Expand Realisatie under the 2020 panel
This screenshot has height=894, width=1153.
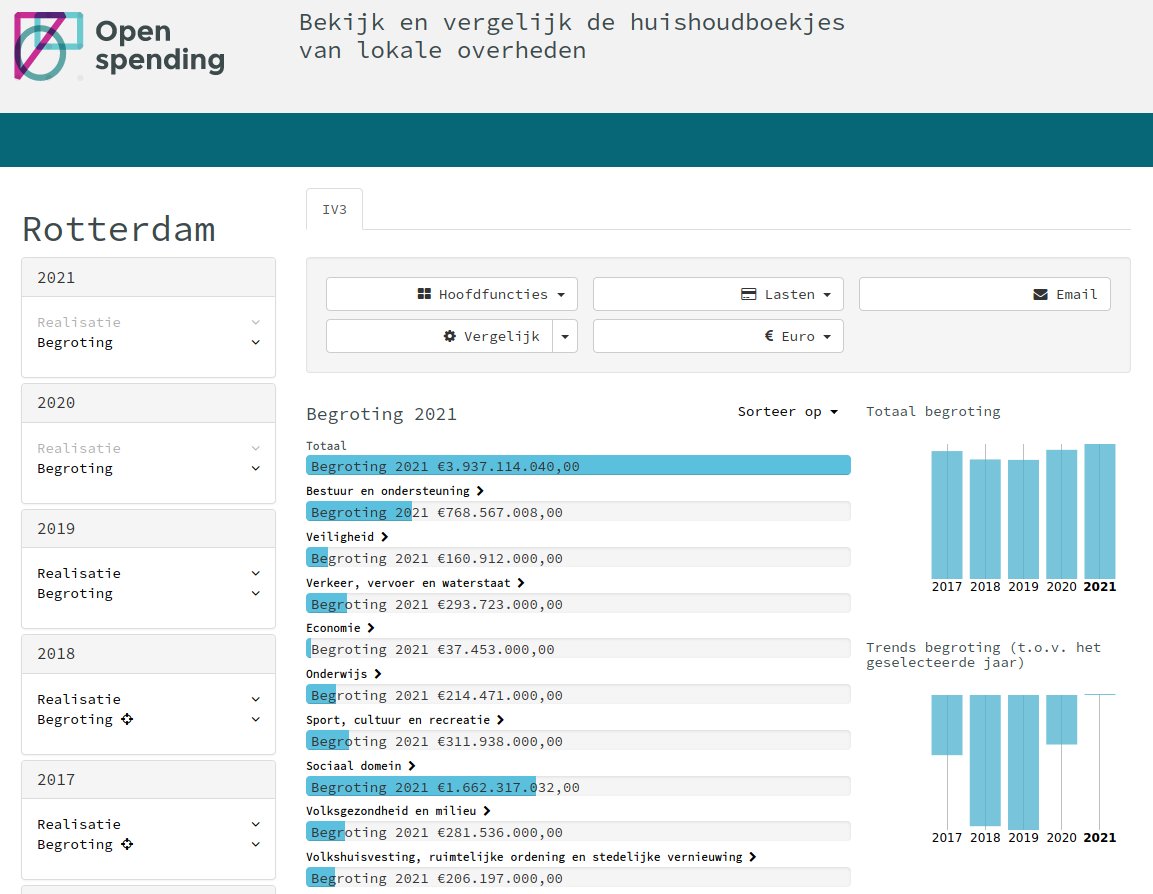148,448
